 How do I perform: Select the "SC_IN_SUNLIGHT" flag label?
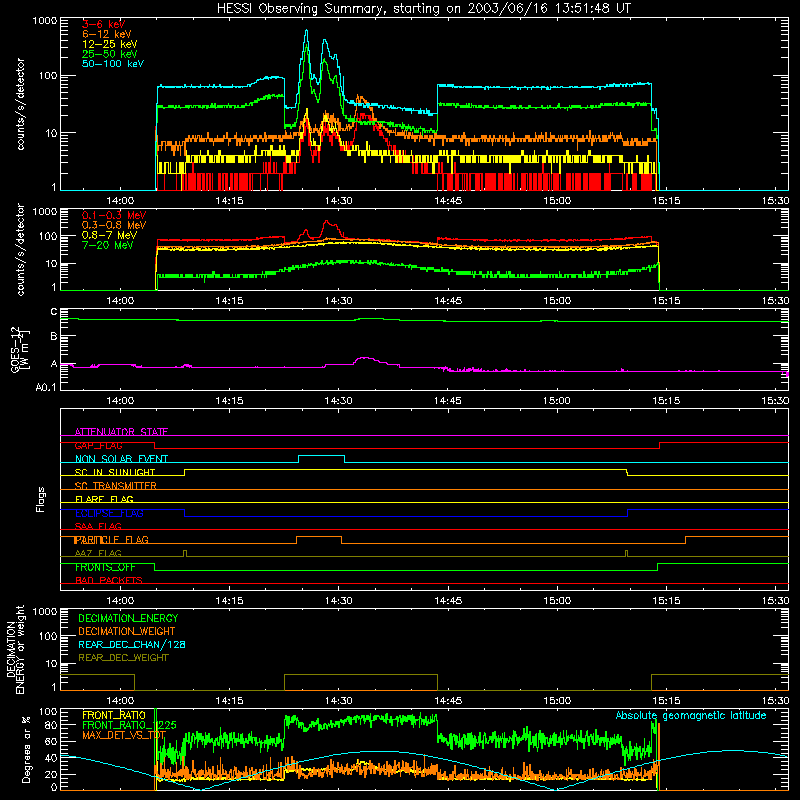(x=115, y=472)
